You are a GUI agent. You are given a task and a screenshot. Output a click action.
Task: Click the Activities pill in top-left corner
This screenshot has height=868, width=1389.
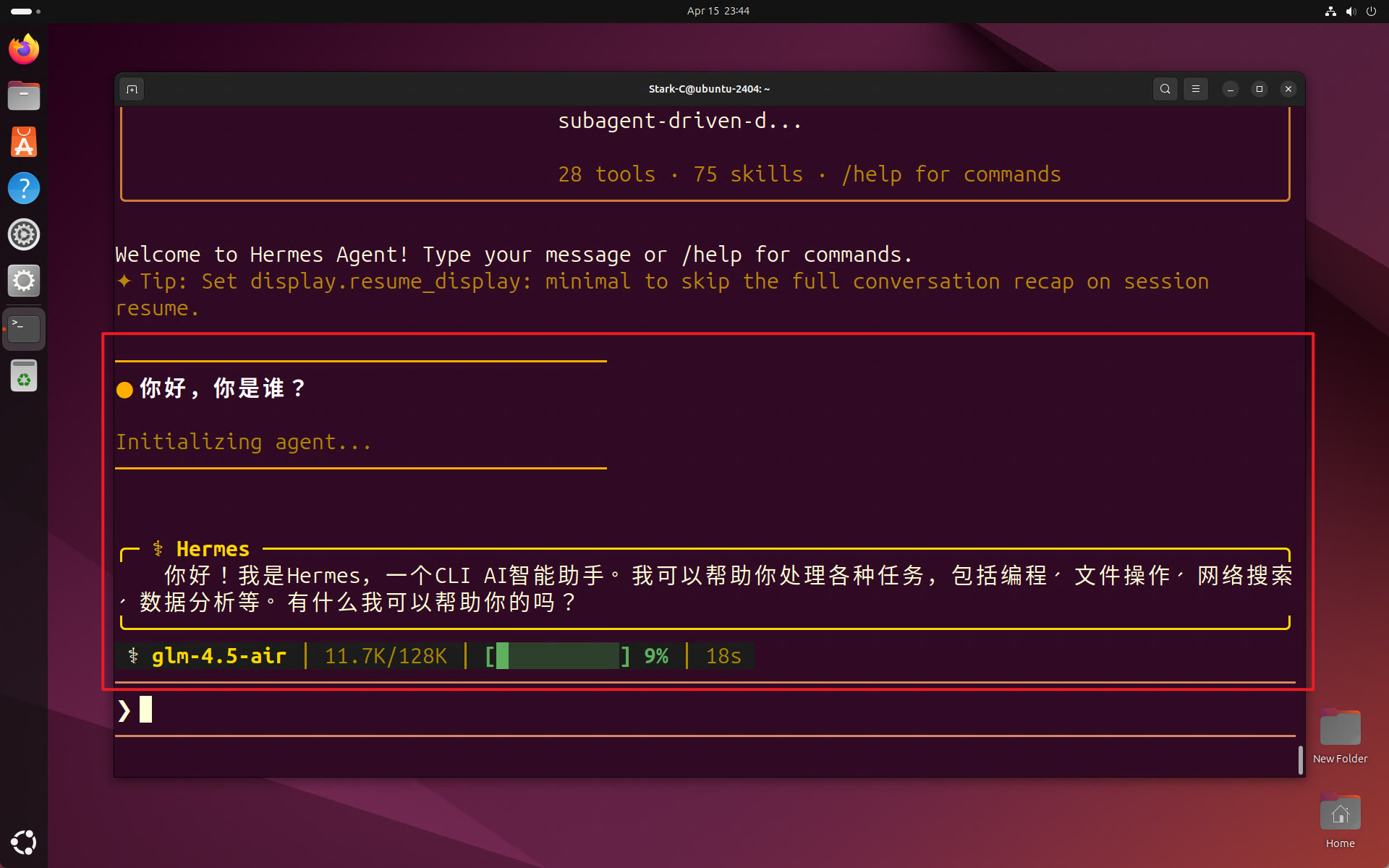(25, 11)
